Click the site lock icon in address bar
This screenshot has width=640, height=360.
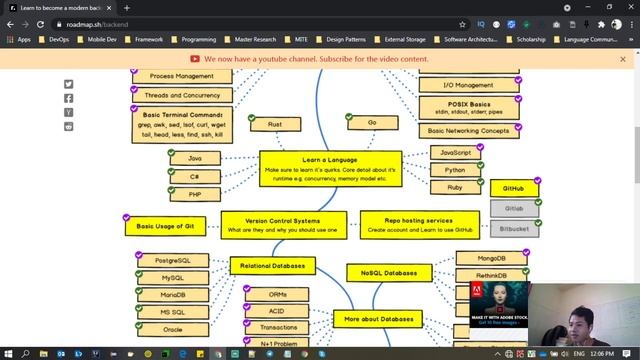59,24
